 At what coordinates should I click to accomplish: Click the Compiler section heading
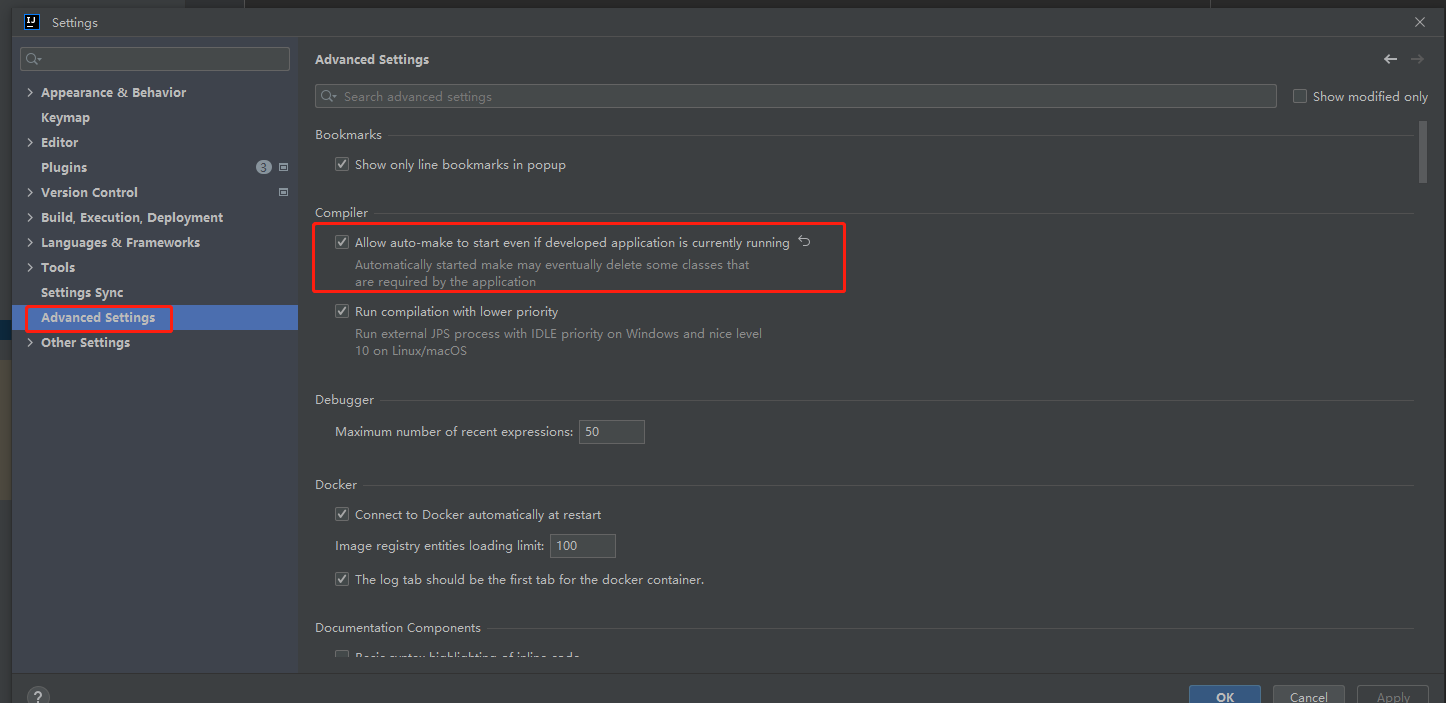(x=341, y=213)
